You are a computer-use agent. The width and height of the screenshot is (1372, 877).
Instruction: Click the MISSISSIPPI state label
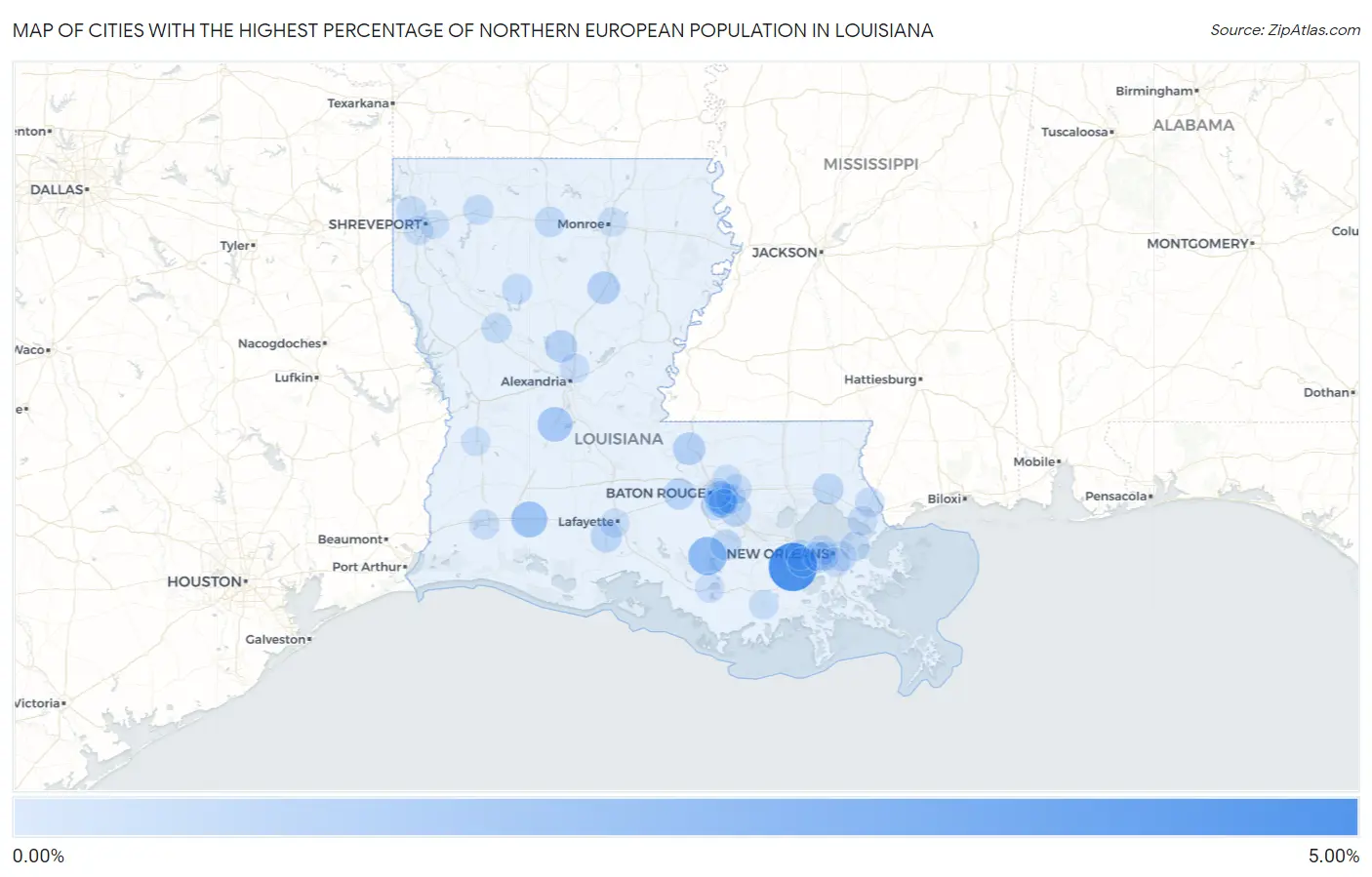(x=870, y=164)
